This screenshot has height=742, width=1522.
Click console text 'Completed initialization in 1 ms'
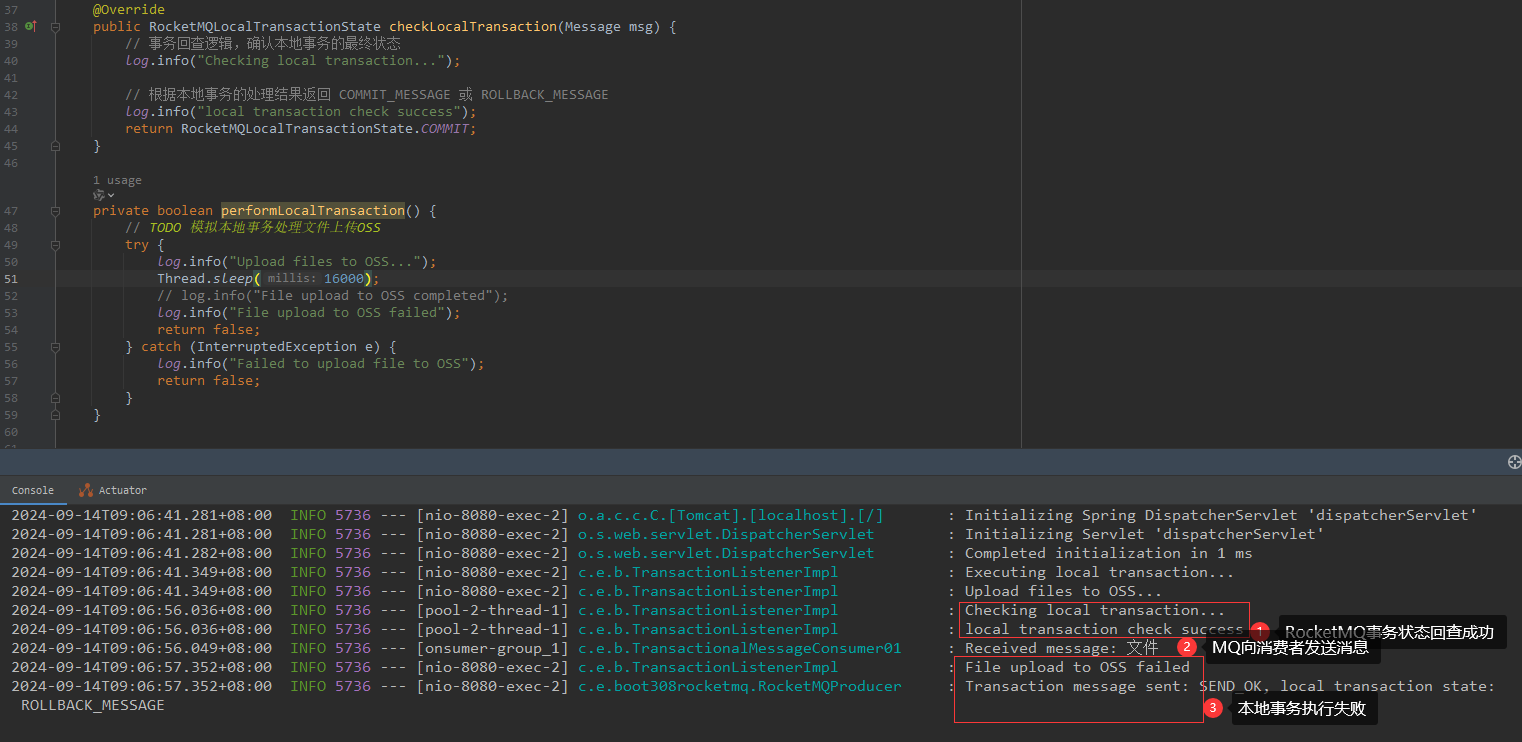click(1108, 554)
